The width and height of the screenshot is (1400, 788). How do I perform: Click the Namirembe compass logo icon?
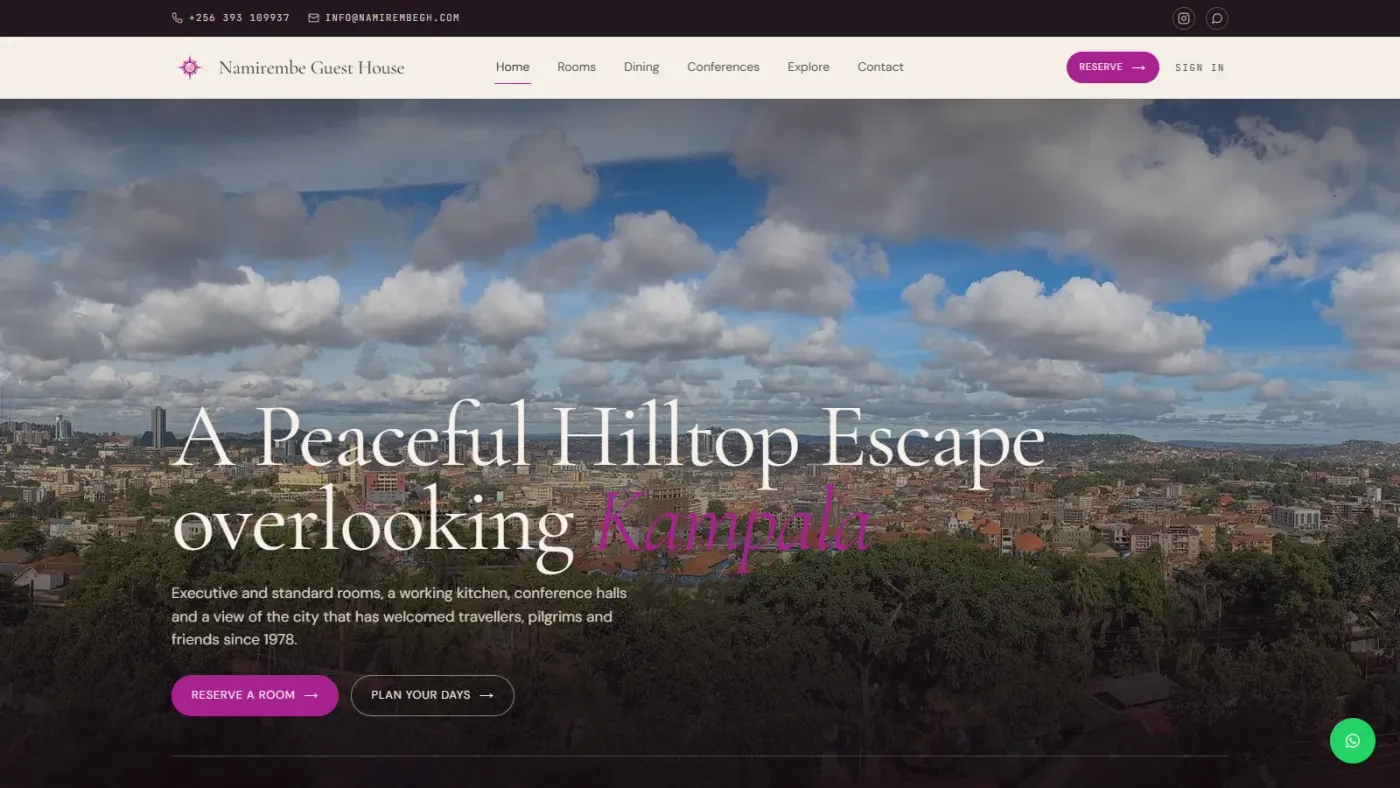coord(189,67)
